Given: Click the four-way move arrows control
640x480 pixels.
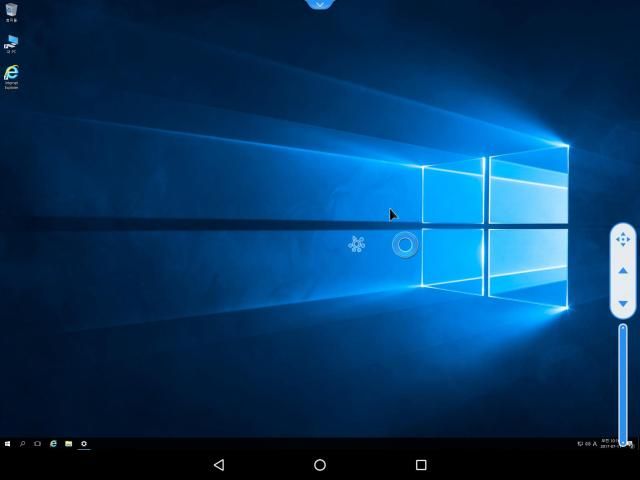Looking at the screenshot, I should (x=623, y=239).
